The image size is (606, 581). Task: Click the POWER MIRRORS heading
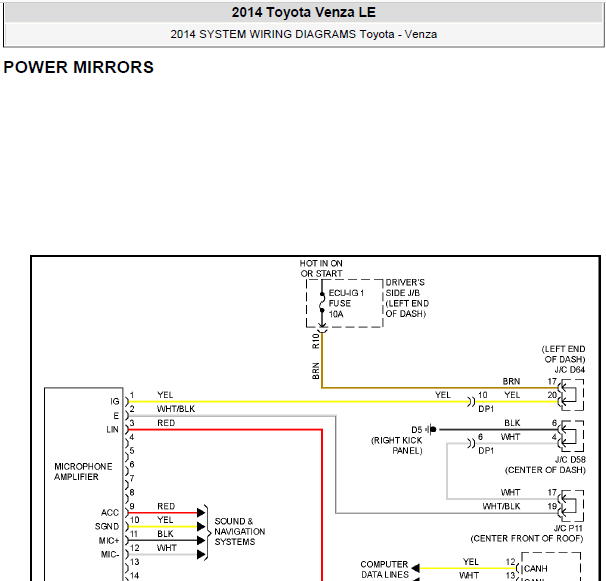[x=78, y=67]
